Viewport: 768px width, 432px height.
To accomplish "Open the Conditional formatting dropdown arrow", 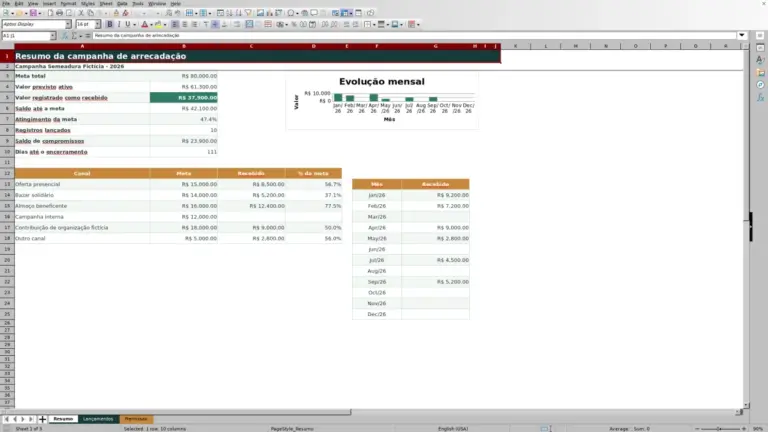I will (x=418, y=24).
